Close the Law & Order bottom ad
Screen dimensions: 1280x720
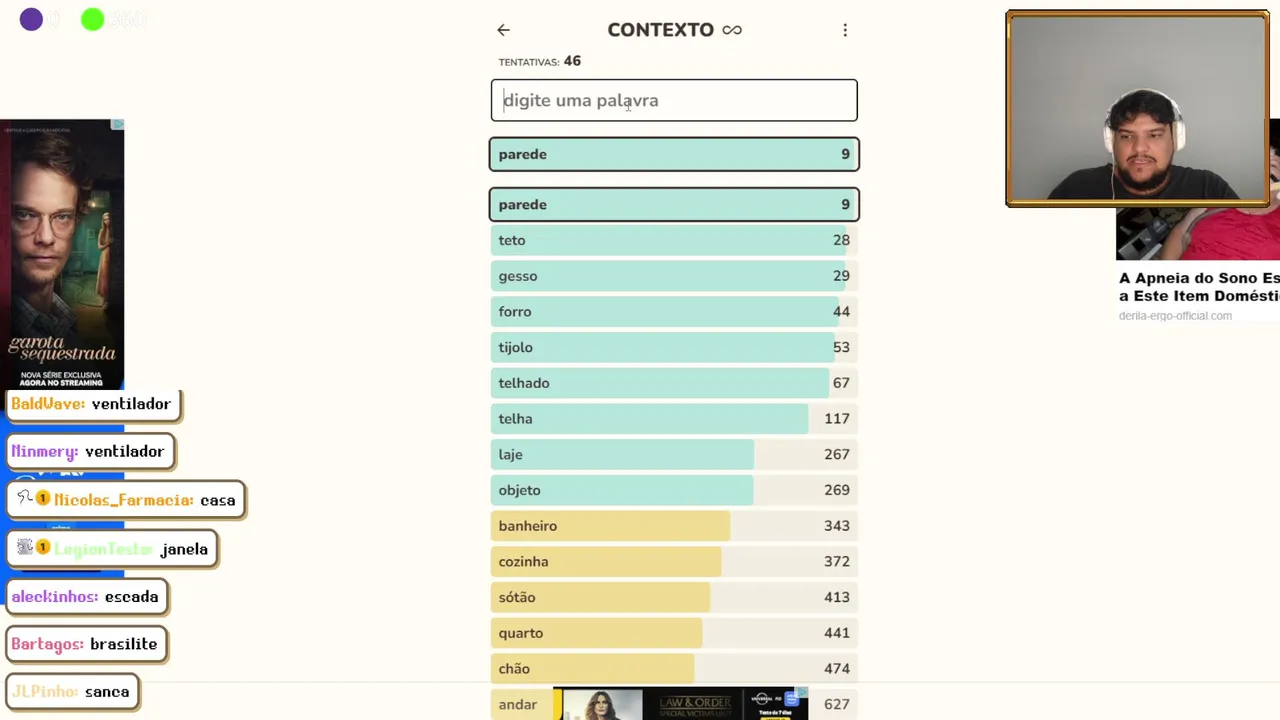[x=802, y=692]
